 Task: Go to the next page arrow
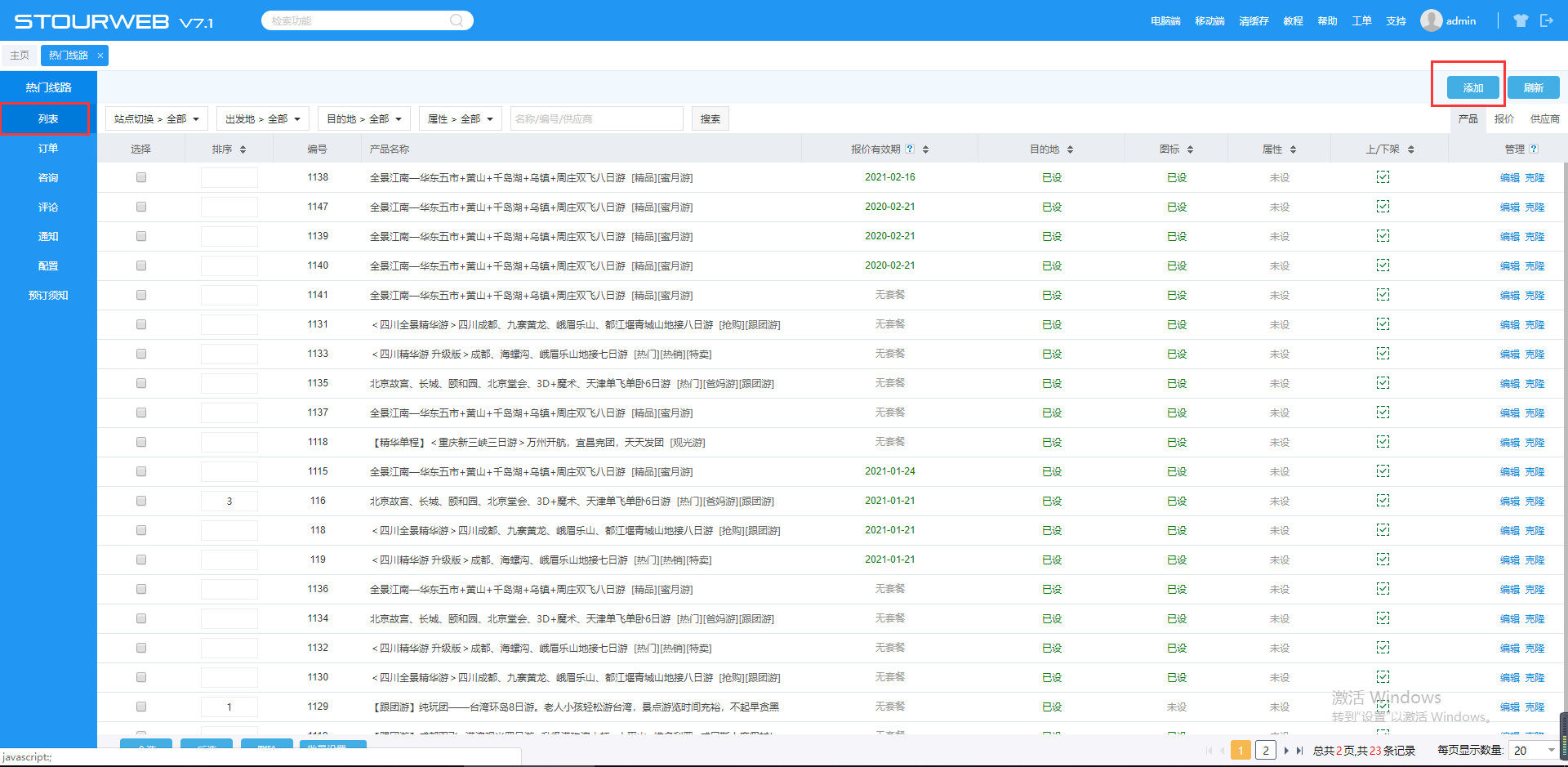pyautogui.click(x=1286, y=751)
